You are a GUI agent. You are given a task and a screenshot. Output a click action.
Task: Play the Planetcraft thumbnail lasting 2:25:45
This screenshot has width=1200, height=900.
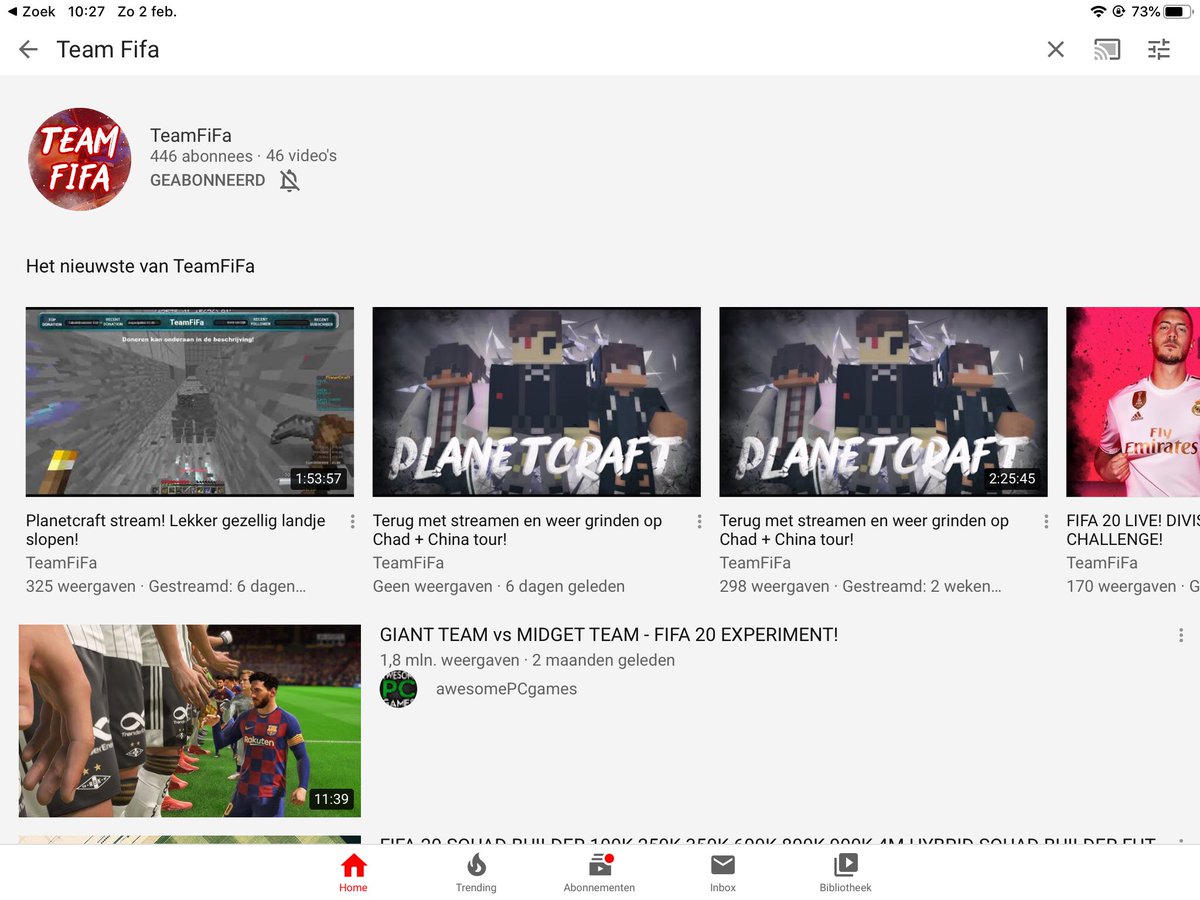click(x=884, y=402)
